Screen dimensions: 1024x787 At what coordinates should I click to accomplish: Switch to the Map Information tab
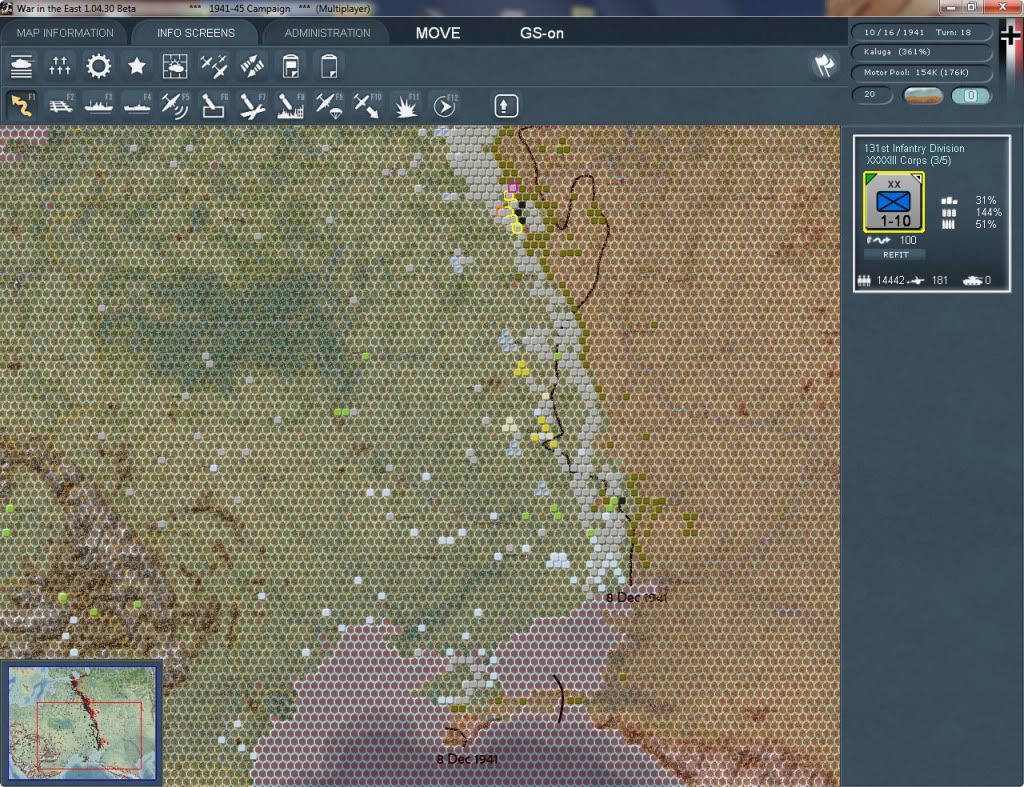(x=65, y=33)
